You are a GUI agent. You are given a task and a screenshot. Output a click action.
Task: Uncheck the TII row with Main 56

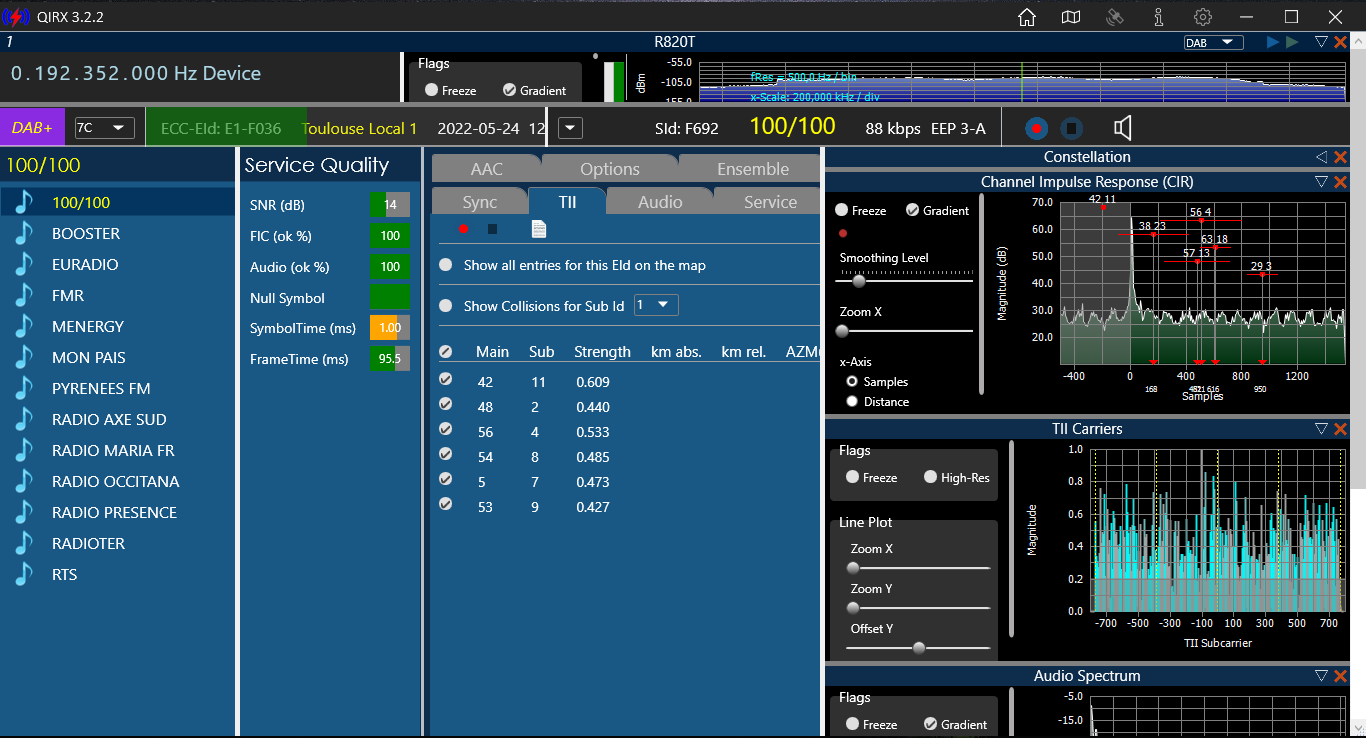coord(446,430)
